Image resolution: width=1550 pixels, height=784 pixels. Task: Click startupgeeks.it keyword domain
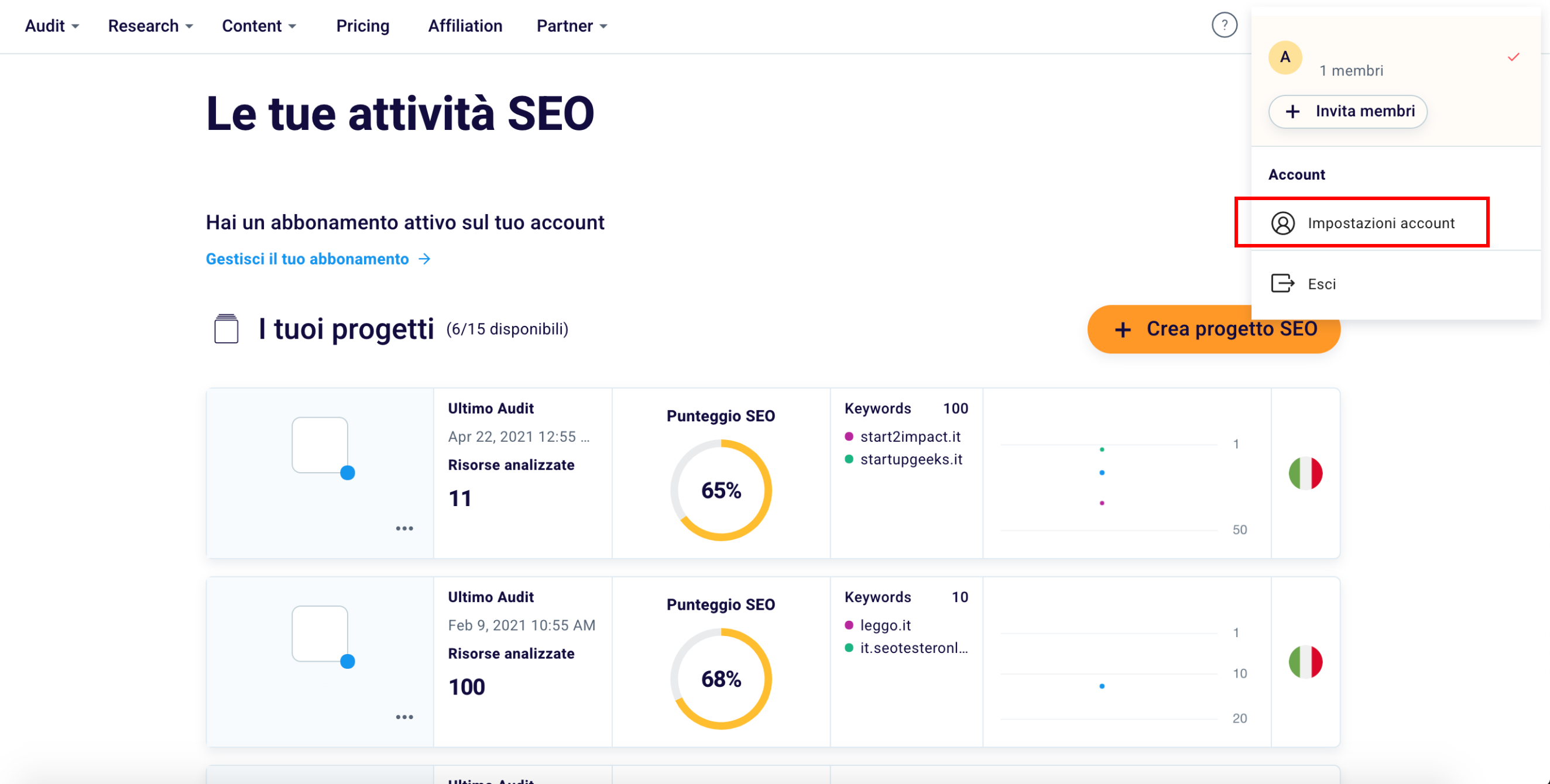(911, 459)
